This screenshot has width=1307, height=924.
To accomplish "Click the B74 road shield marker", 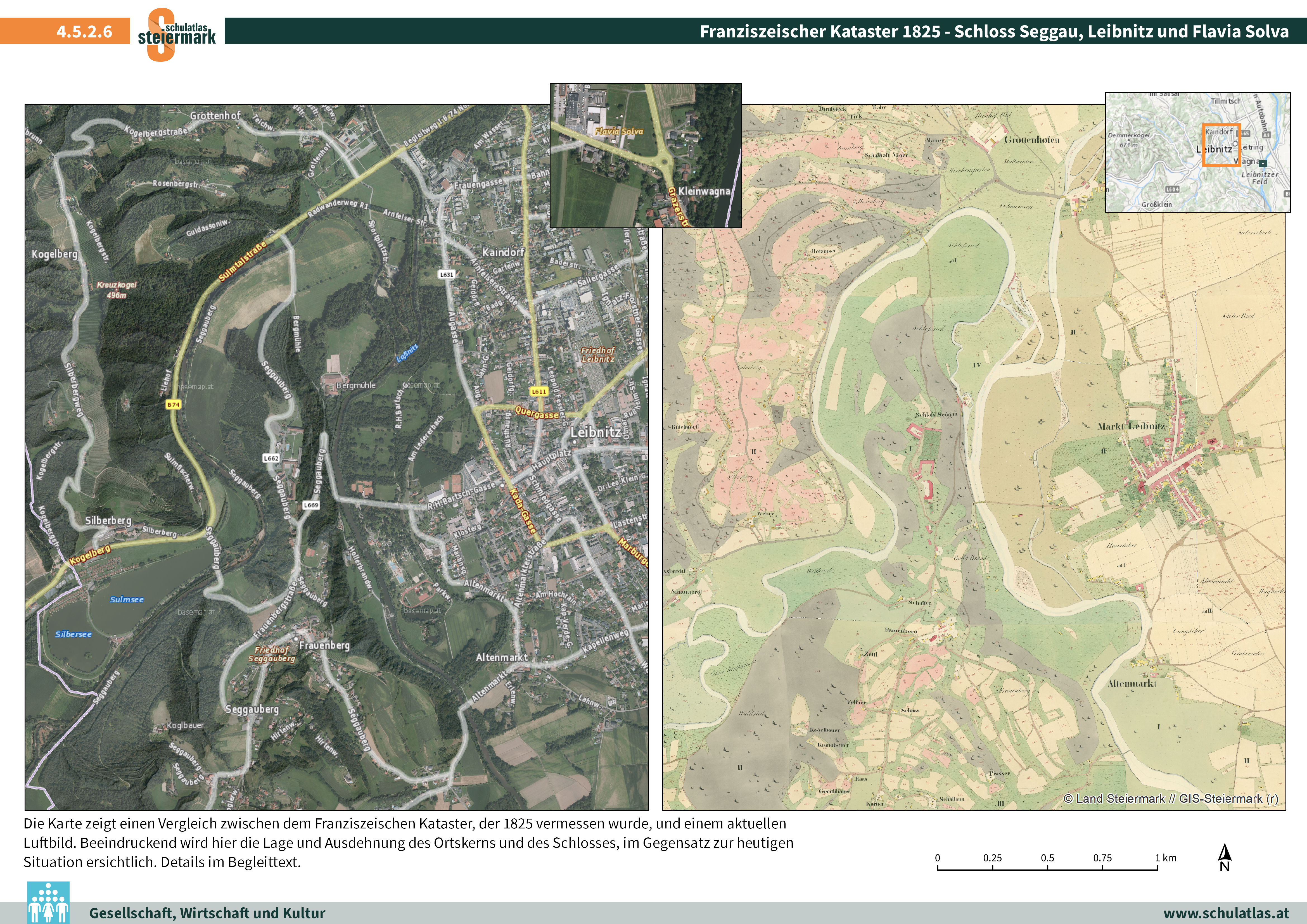I will pos(173,404).
